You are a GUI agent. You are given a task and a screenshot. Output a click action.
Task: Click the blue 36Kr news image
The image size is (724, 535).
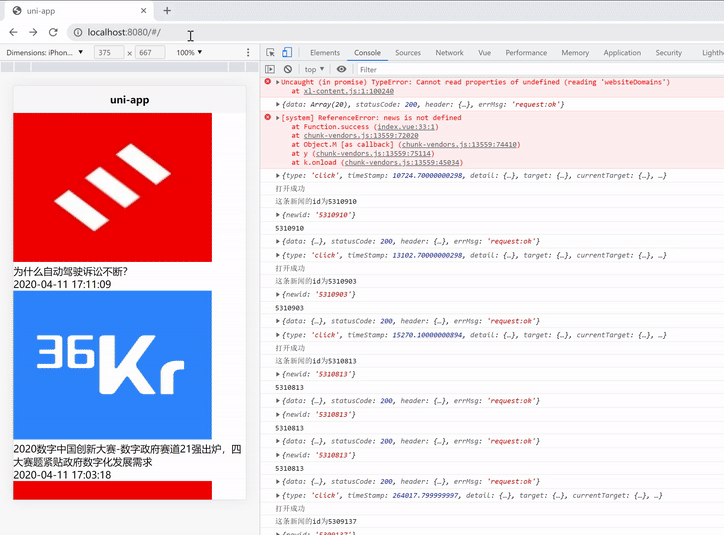tap(112, 365)
